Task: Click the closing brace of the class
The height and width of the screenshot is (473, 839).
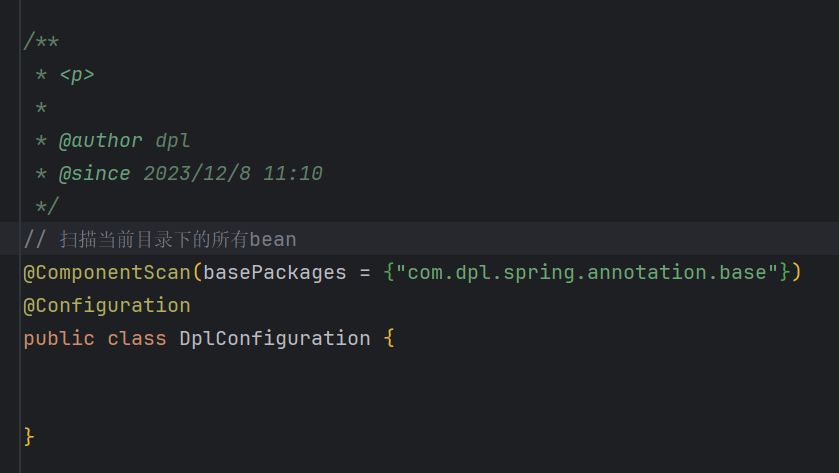Action: (29, 437)
